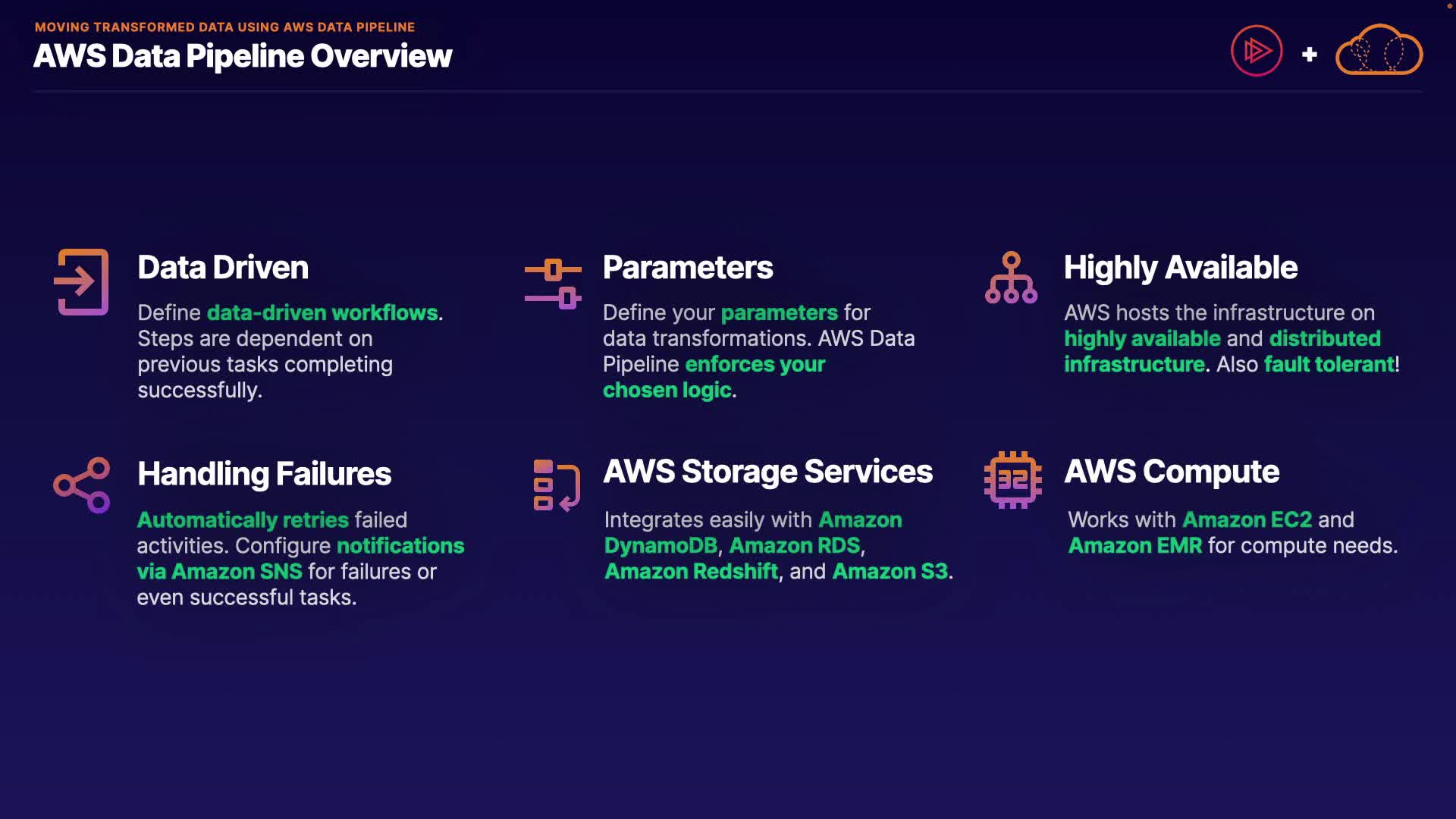Click the AWS Storage Services heading
Image resolution: width=1456 pixels, height=819 pixels.
767,472
